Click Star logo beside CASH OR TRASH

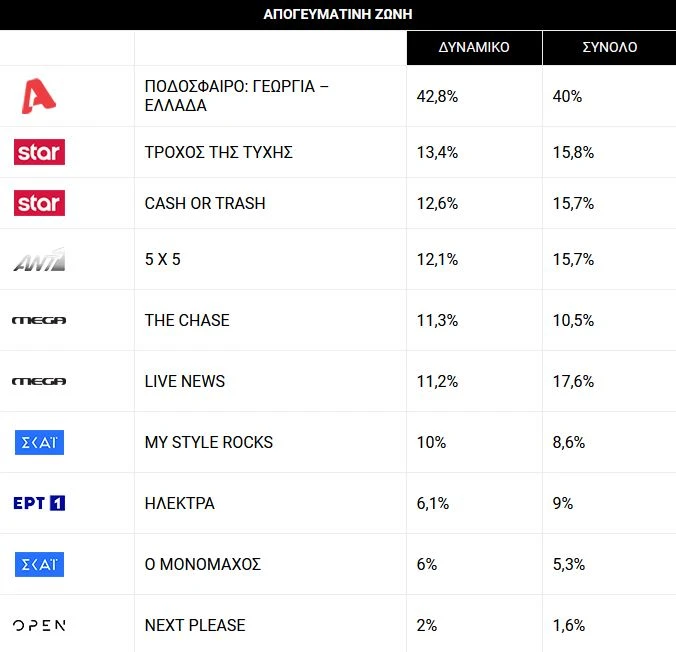point(39,203)
